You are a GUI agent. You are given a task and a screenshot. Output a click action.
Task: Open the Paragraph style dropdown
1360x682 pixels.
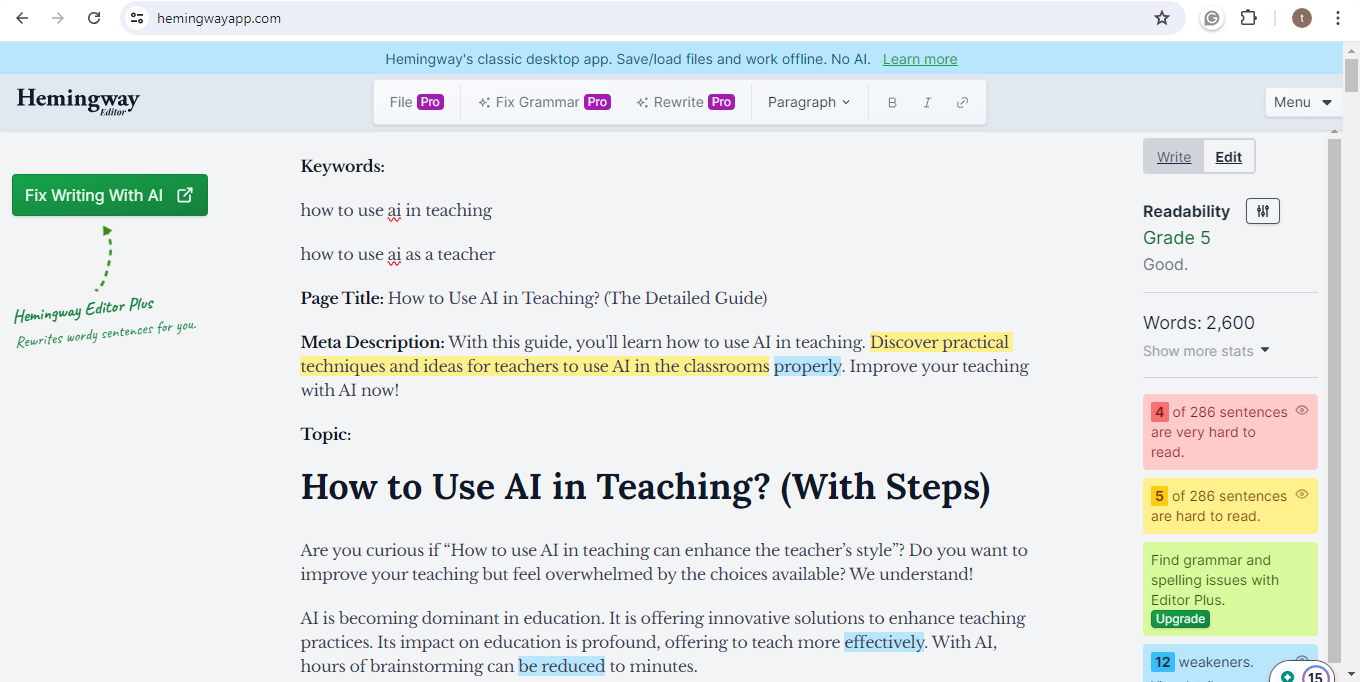tap(808, 101)
